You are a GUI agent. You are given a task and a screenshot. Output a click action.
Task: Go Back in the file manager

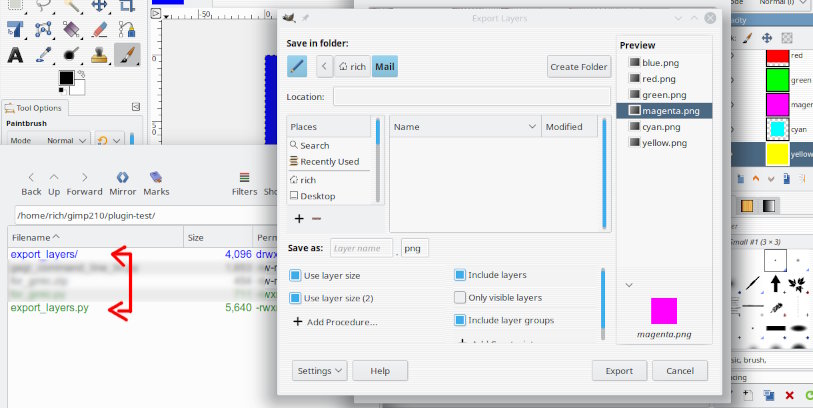pyautogui.click(x=31, y=184)
